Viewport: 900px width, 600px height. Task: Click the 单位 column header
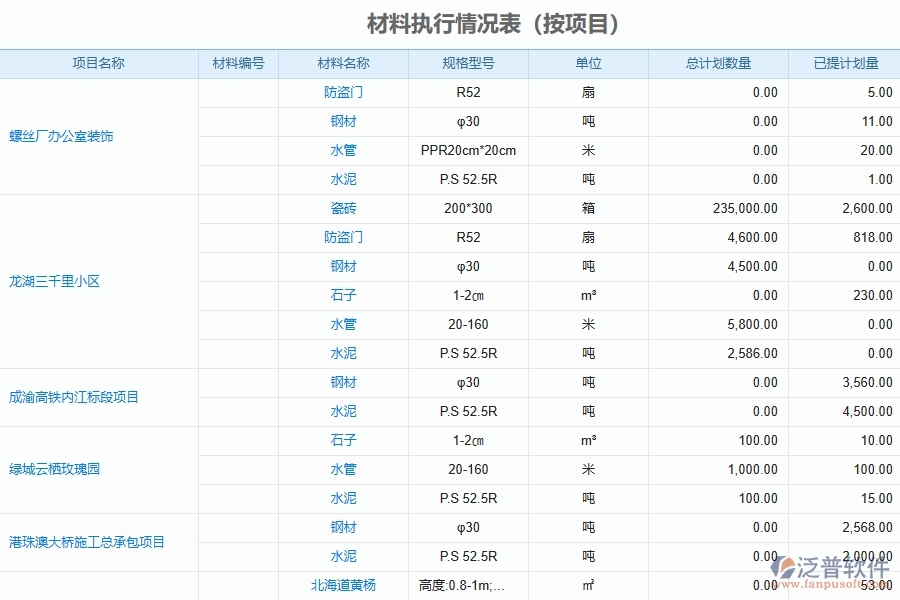pyautogui.click(x=588, y=62)
